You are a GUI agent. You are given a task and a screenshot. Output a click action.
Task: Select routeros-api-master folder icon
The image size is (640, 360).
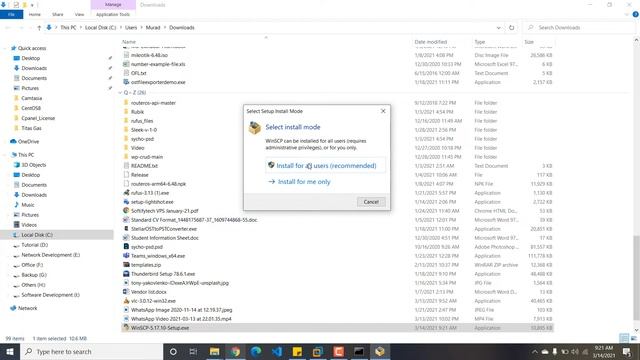pos(126,103)
